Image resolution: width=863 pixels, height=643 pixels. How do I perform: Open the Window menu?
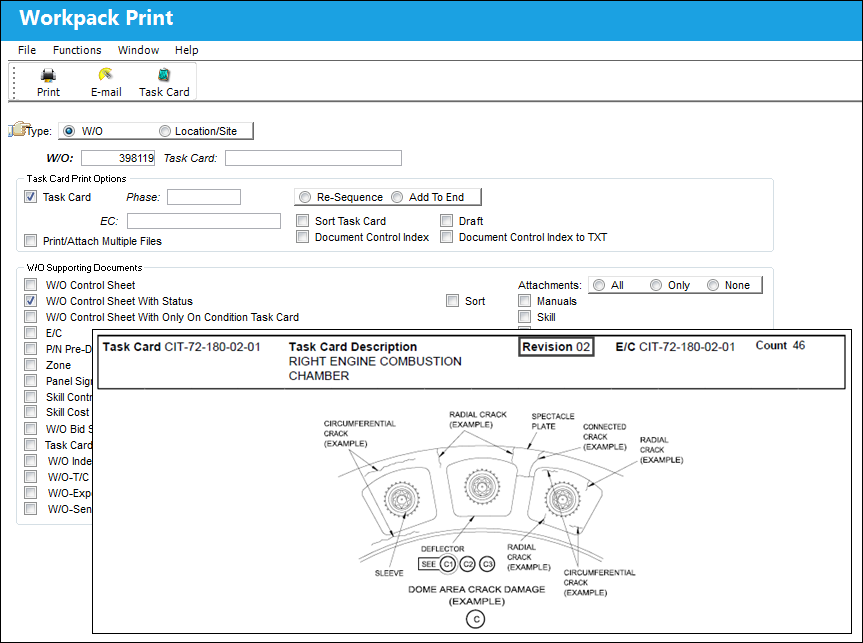(x=138, y=50)
